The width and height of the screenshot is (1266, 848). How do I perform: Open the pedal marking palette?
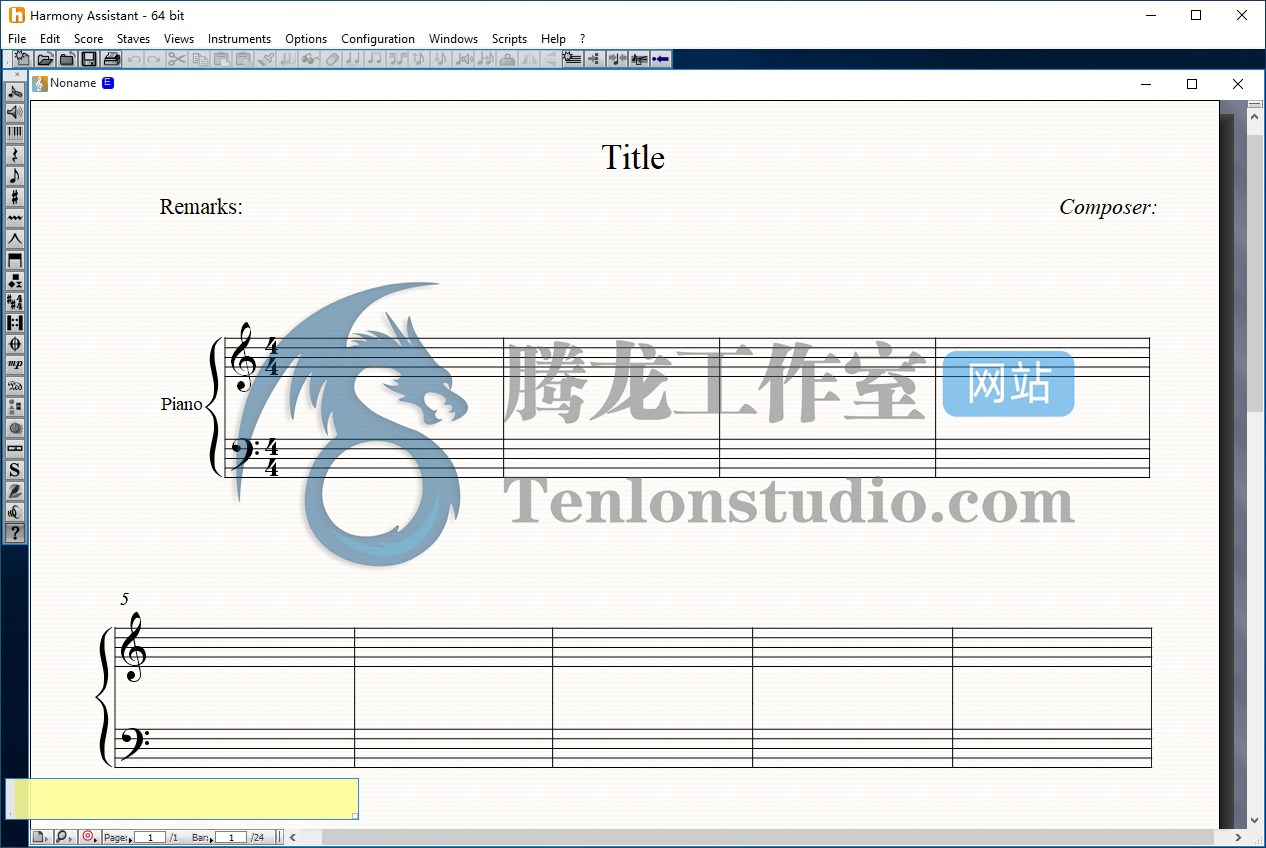(x=15, y=386)
